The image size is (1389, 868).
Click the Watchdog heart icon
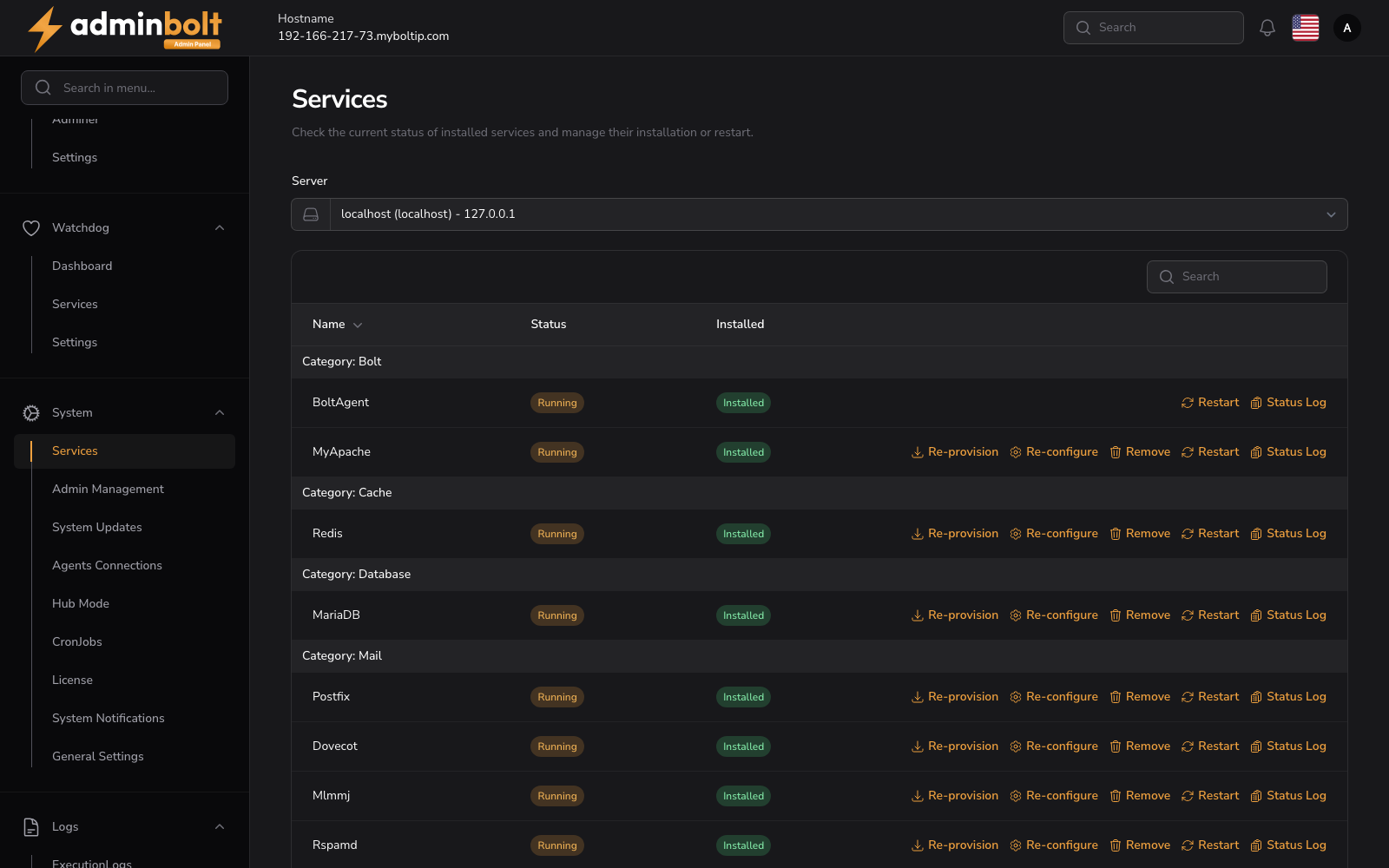tap(31, 228)
